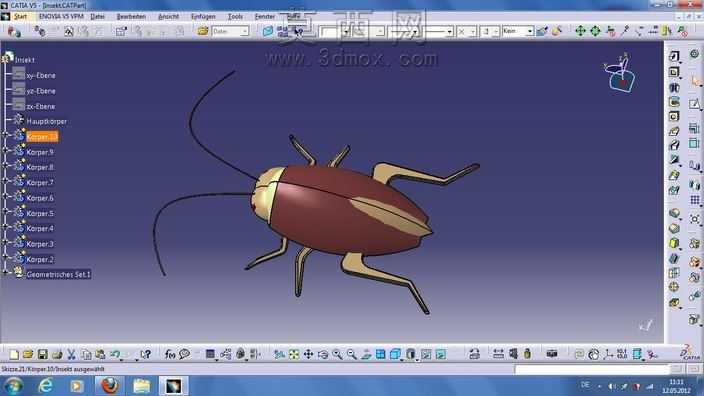
Task: Open the line thickness number dropdown
Action: [495, 31]
